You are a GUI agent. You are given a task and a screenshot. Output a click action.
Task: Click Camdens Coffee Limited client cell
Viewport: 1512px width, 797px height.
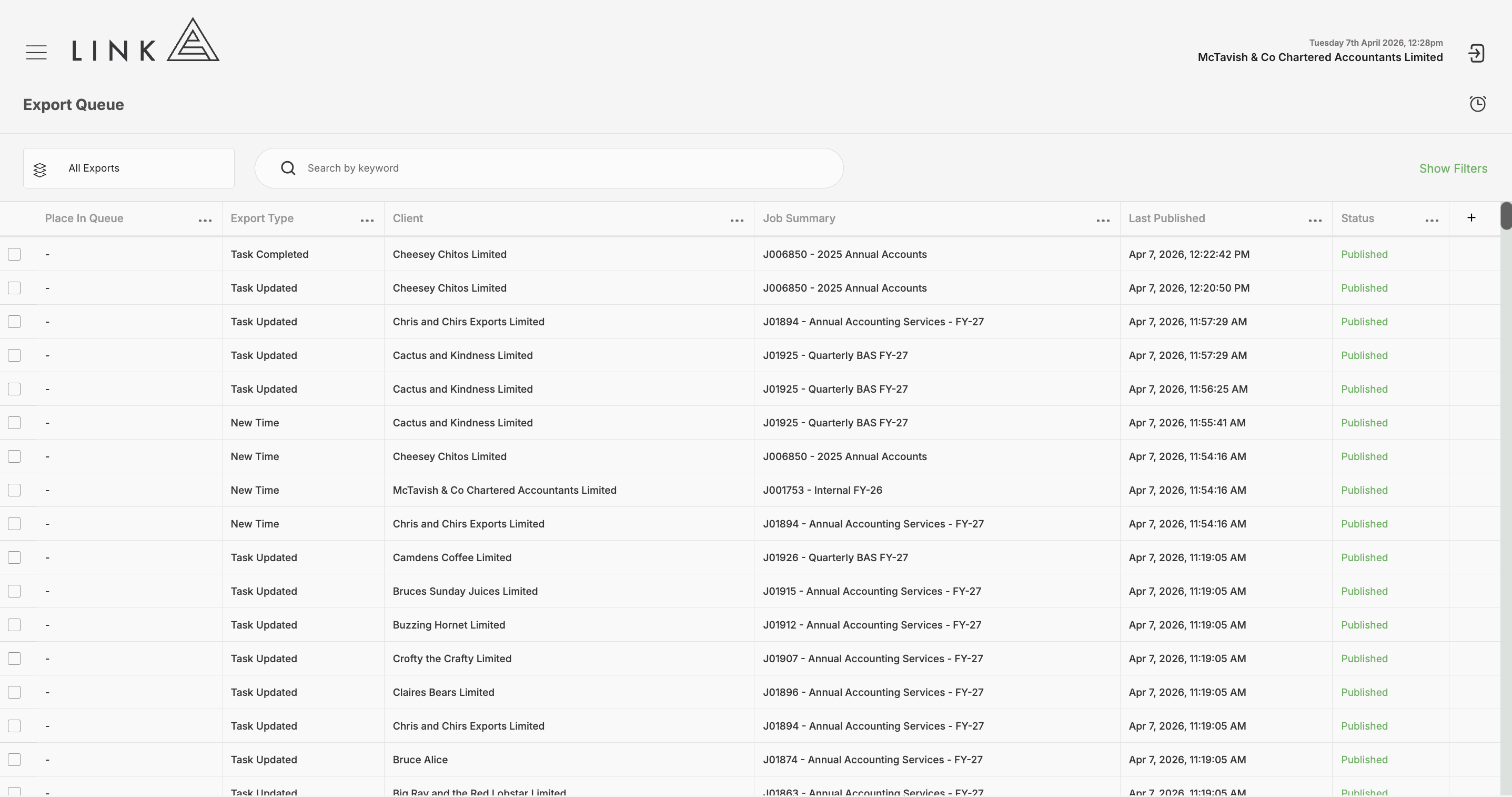click(451, 557)
